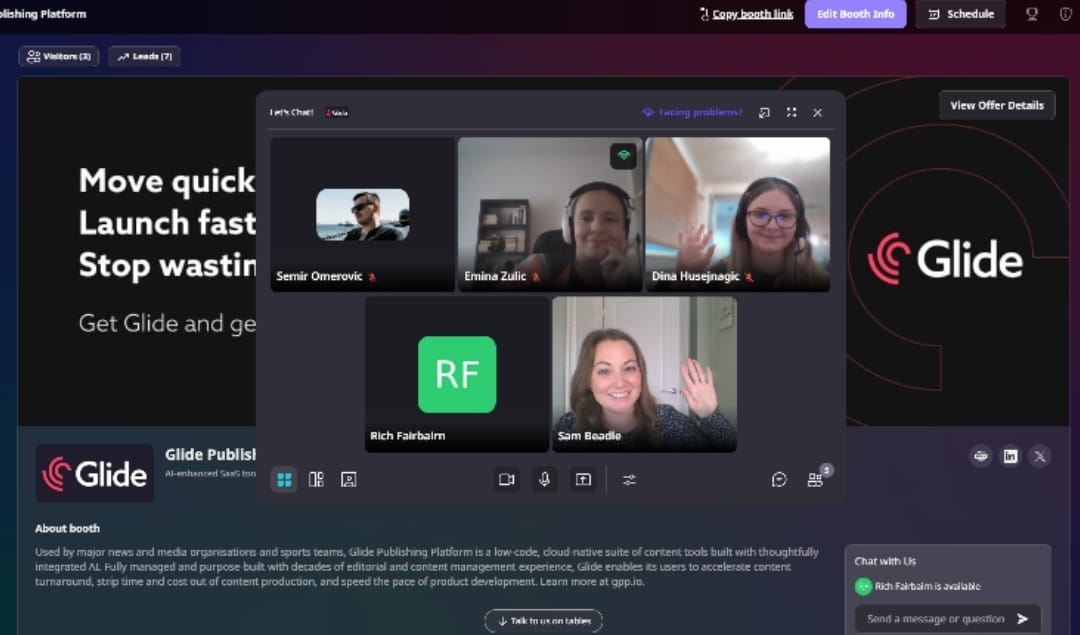
Task: Open the call chat bubble icon
Action: (779, 479)
